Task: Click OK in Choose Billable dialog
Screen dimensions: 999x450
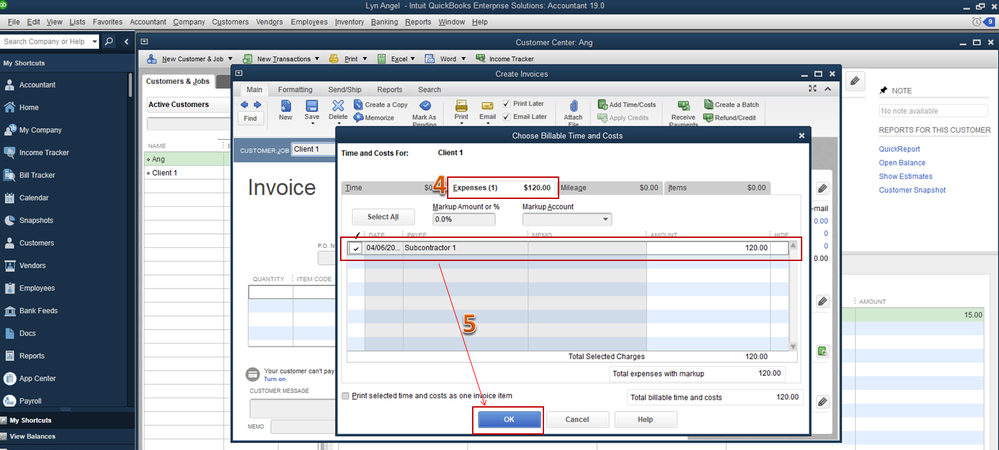Action: pyautogui.click(x=509, y=419)
